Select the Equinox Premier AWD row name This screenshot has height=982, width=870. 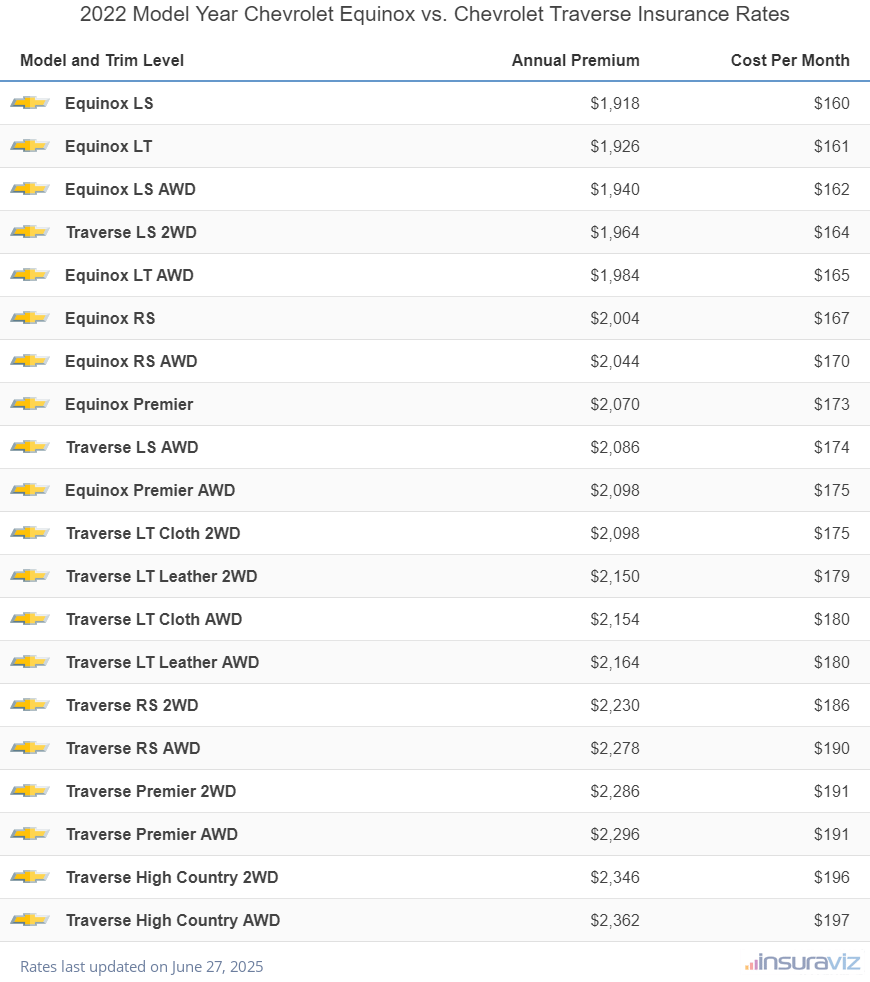150,490
